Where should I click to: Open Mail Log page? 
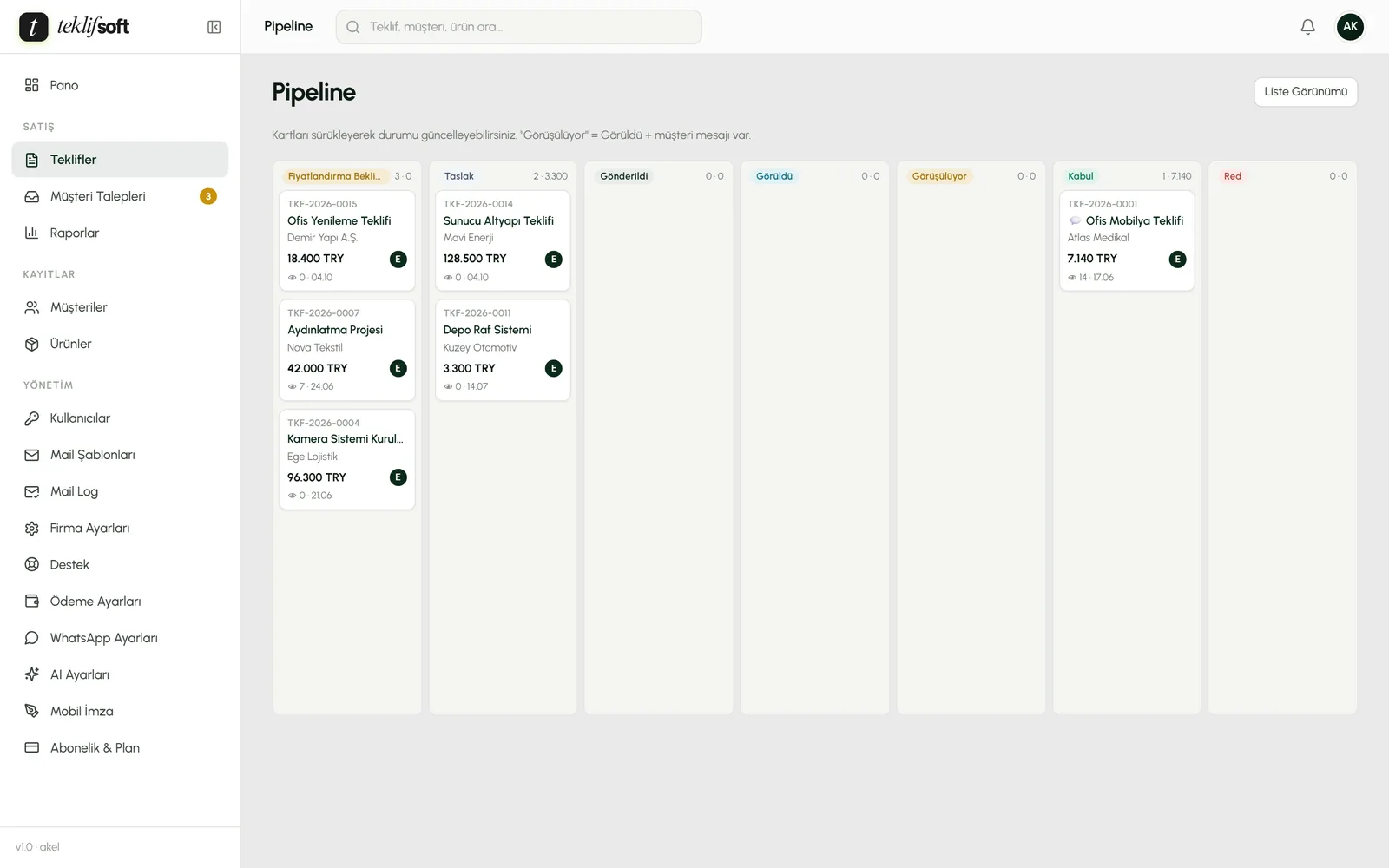[120, 491]
